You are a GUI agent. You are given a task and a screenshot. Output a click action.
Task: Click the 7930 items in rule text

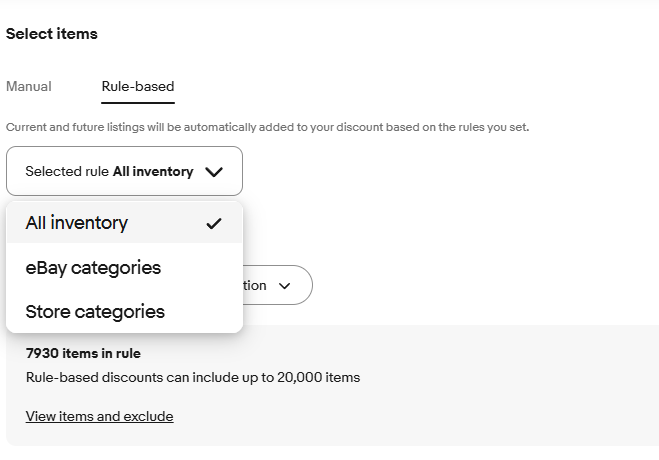point(83,353)
